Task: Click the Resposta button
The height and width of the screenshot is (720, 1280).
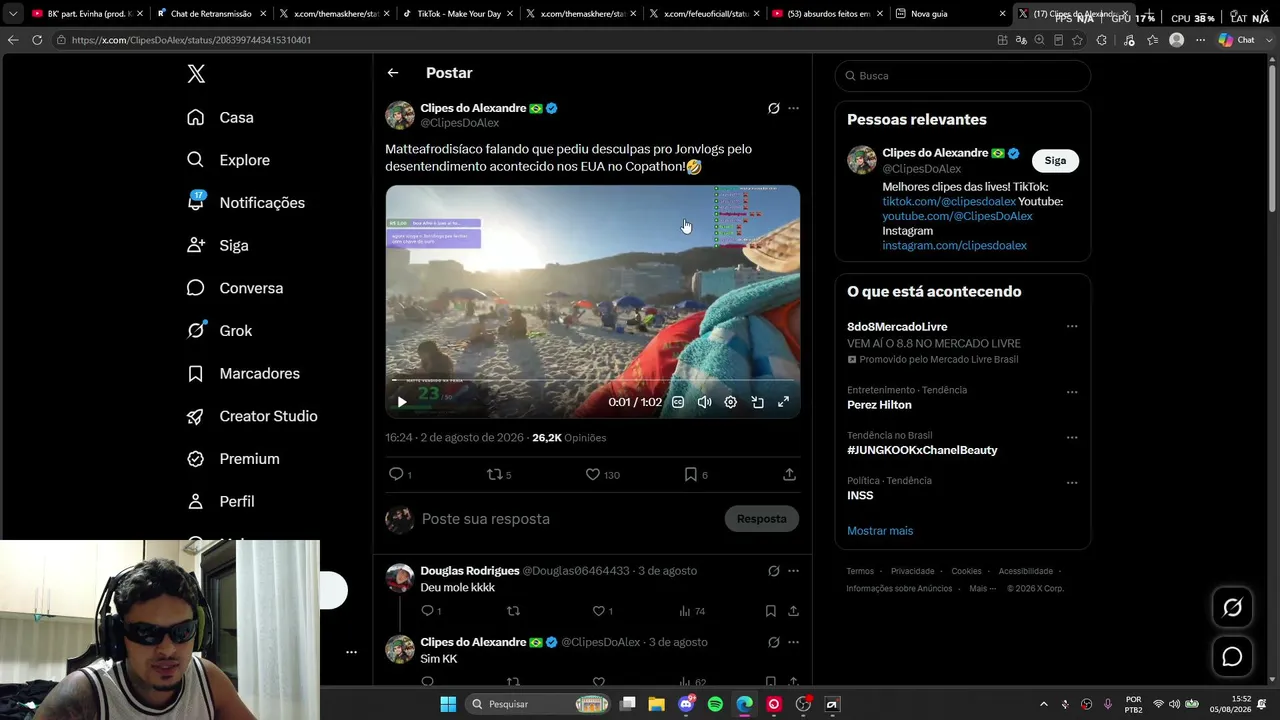Action: pyautogui.click(x=762, y=519)
